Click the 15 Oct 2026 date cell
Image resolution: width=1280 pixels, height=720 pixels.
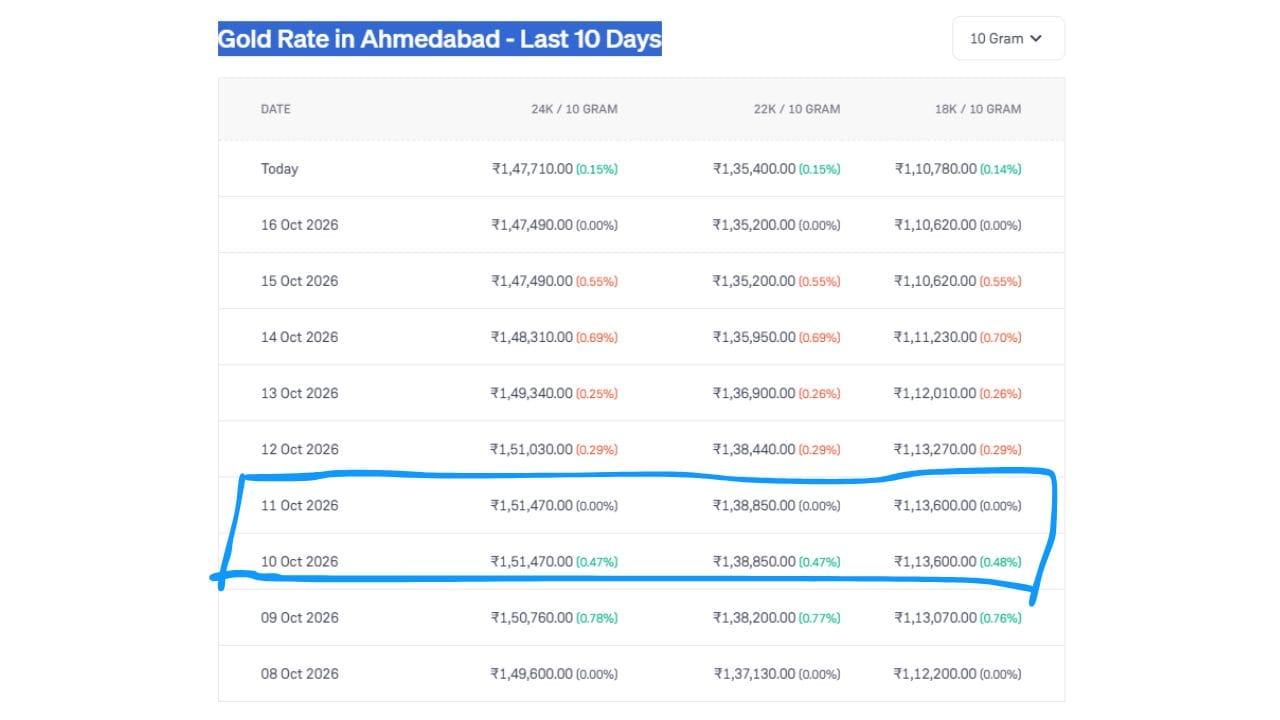(x=300, y=281)
